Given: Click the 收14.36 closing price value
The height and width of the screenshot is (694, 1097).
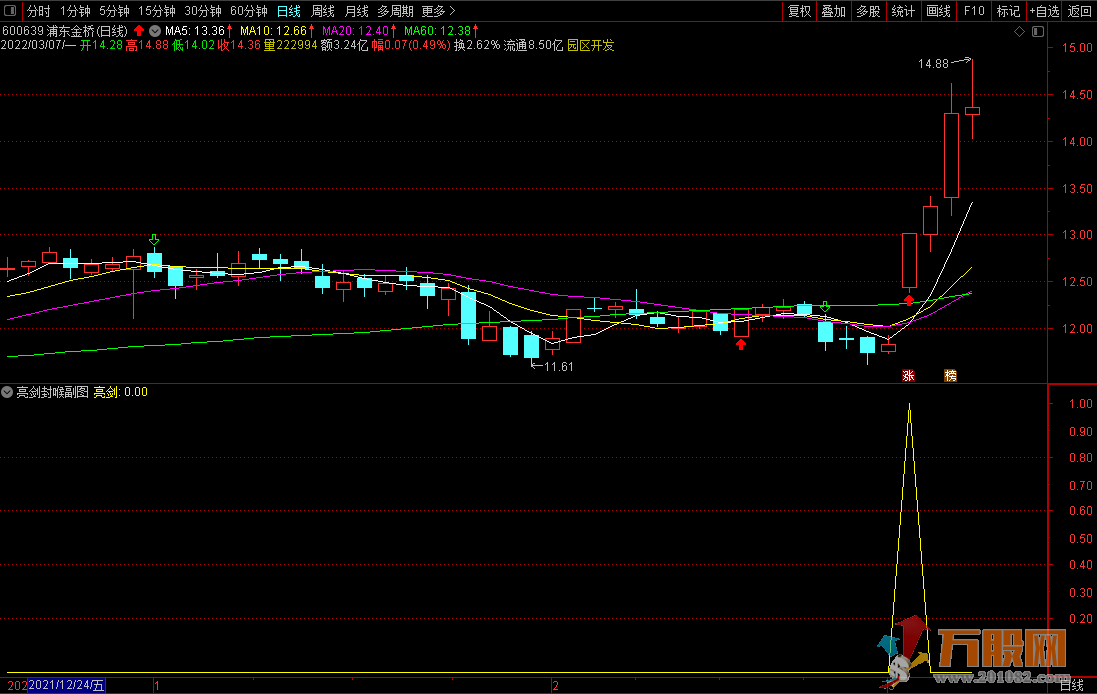Looking at the screenshot, I should (239, 45).
